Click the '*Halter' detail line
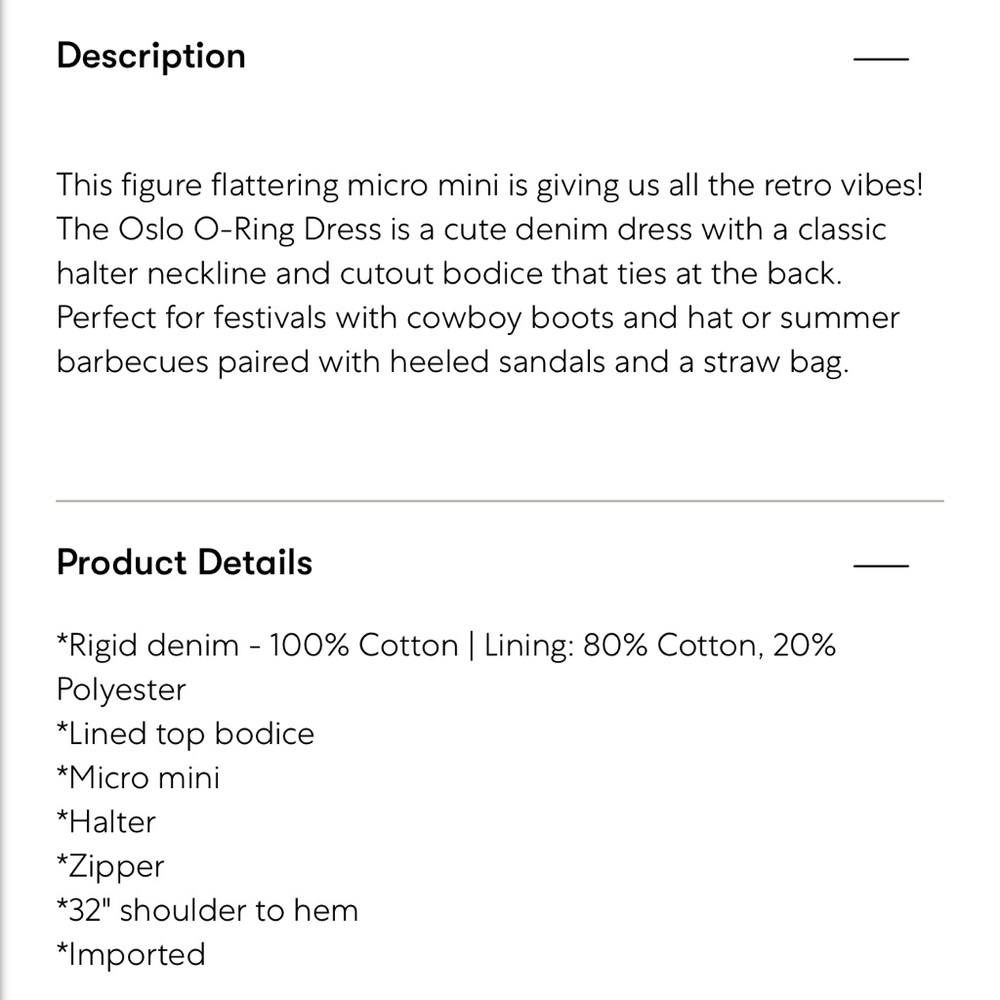The width and height of the screenshot is (1000, 1000). pyautogui.click(x=106, y=822)
